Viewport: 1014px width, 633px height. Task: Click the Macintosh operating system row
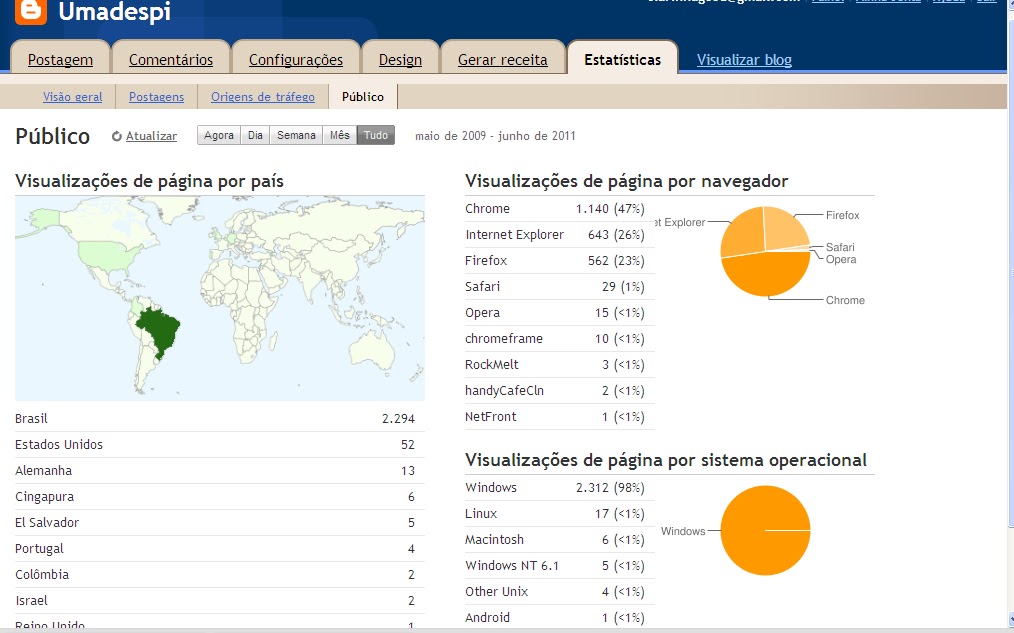point(559,539)
